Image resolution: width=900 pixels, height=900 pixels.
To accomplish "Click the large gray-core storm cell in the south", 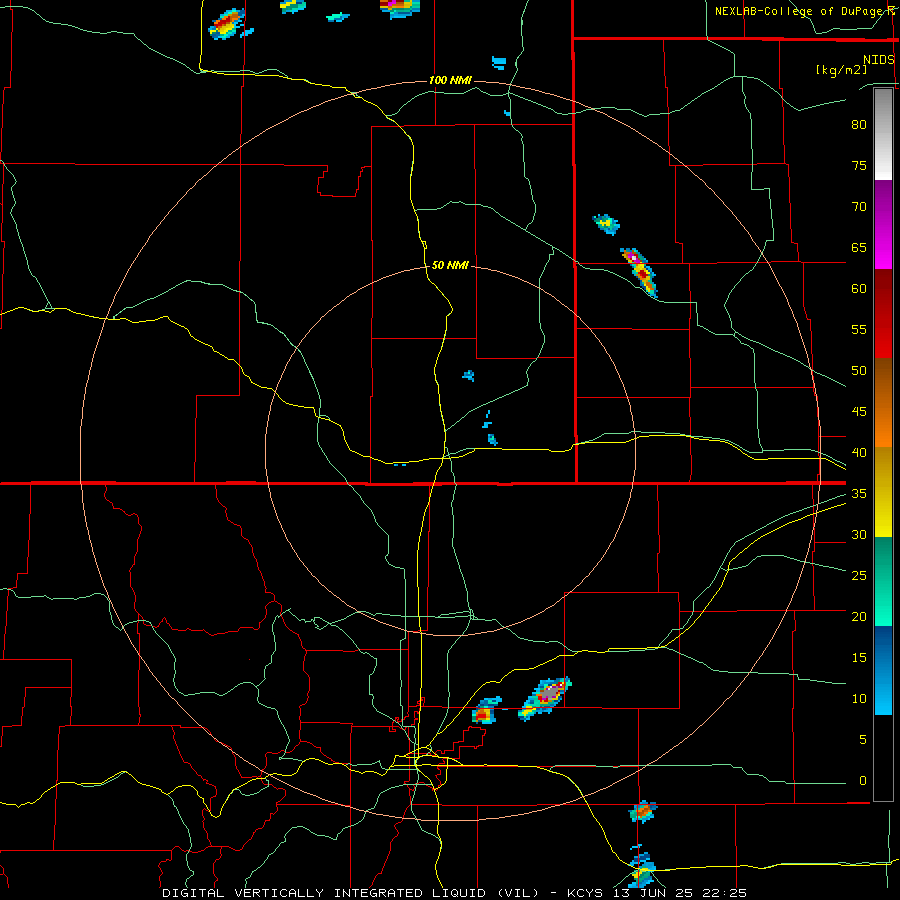I will [x=546, y=697].
